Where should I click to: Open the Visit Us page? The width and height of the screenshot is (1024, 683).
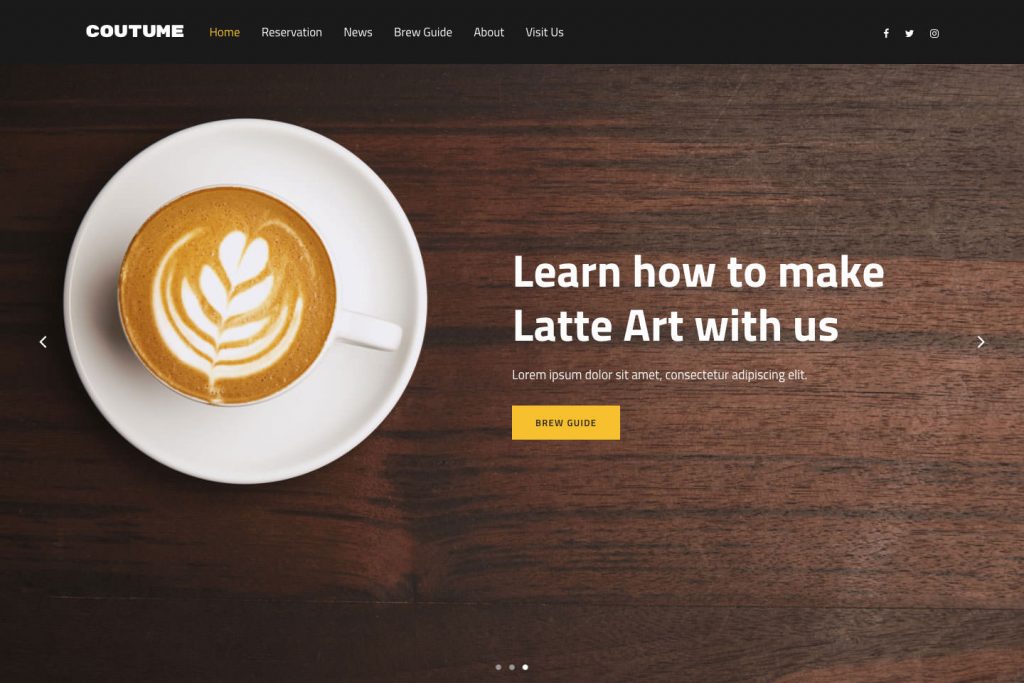pyautogui.click(x=544, y=32)
